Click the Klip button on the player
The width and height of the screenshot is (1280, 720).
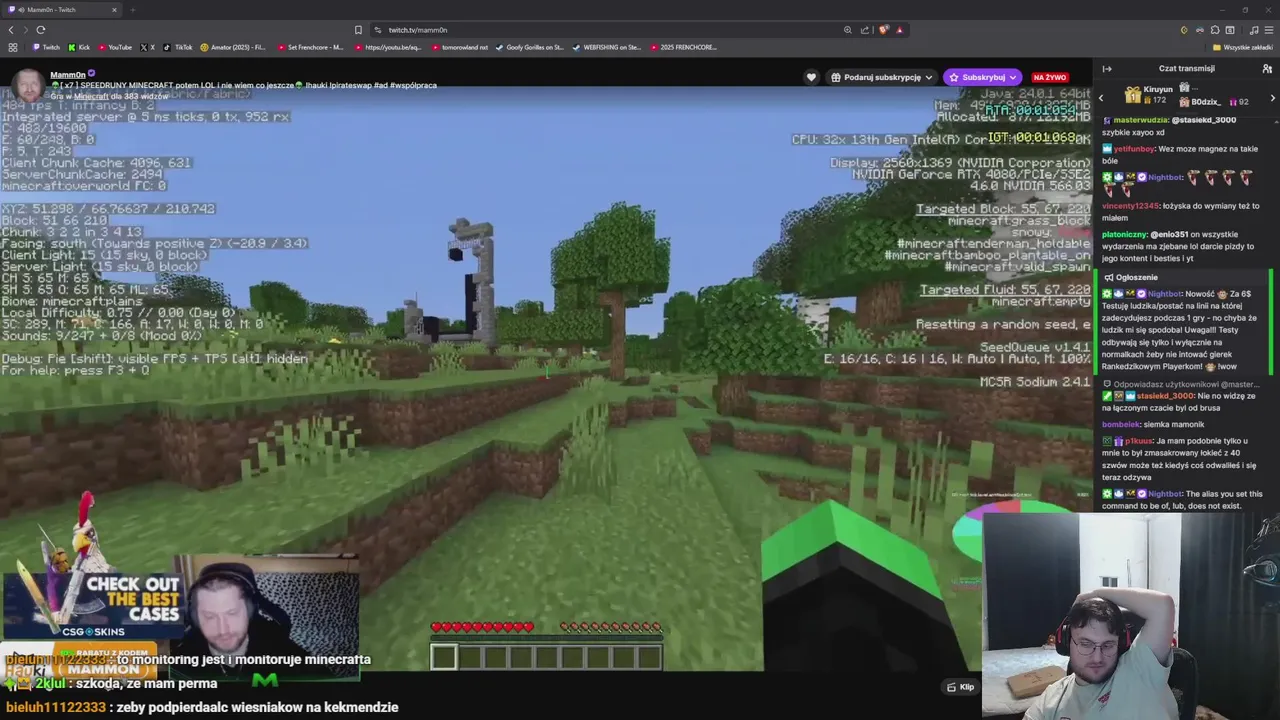pyautogui.click(x=961, y=687)
